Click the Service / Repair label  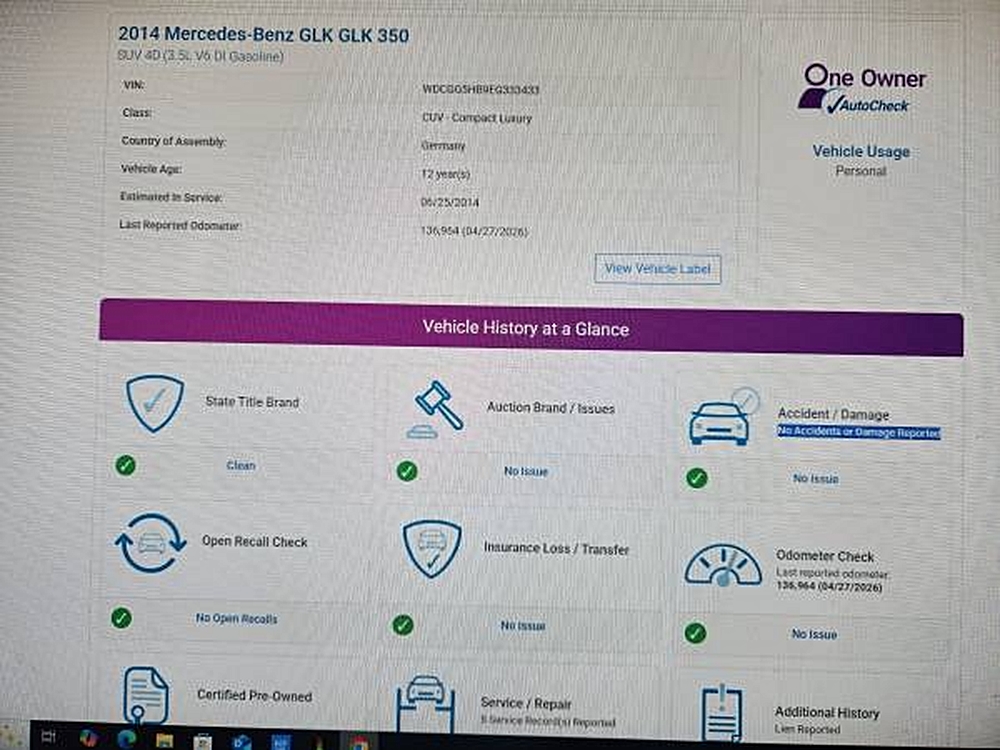click(x=526, y=703)
